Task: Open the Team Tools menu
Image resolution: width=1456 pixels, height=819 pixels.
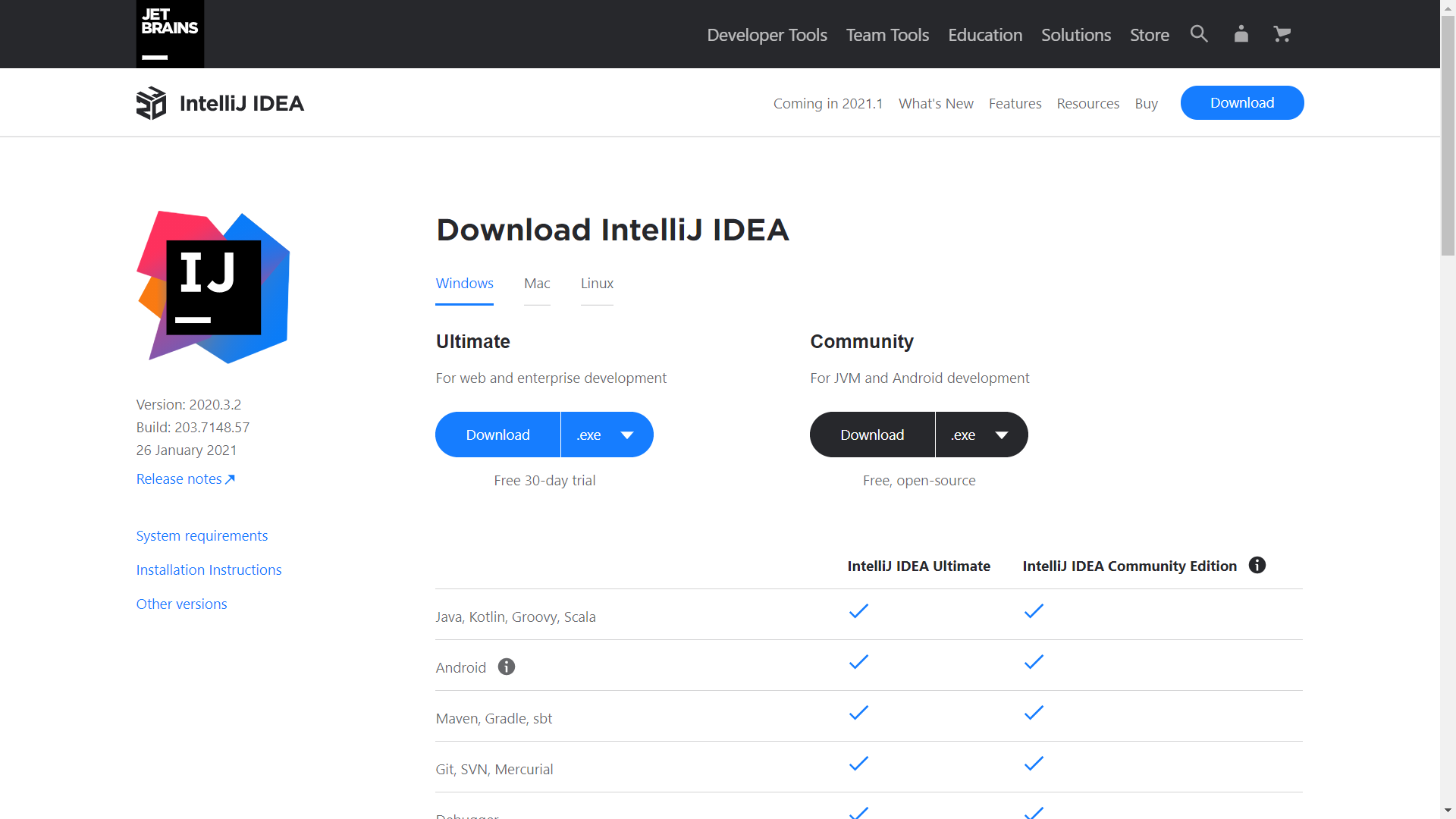Action: [887, 35]
